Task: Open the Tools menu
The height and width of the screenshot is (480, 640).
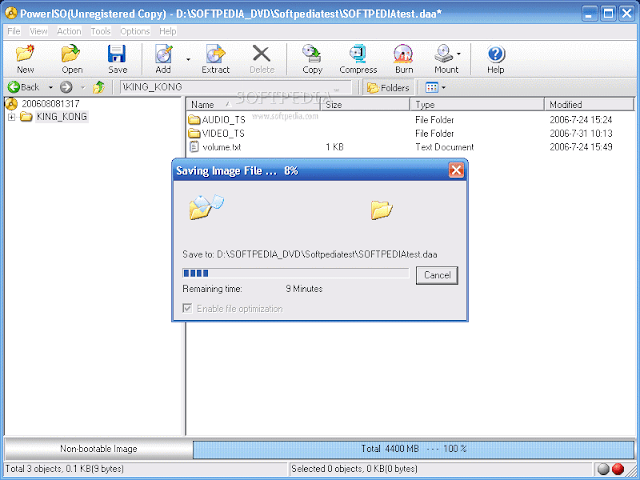Action: (100, 31)
